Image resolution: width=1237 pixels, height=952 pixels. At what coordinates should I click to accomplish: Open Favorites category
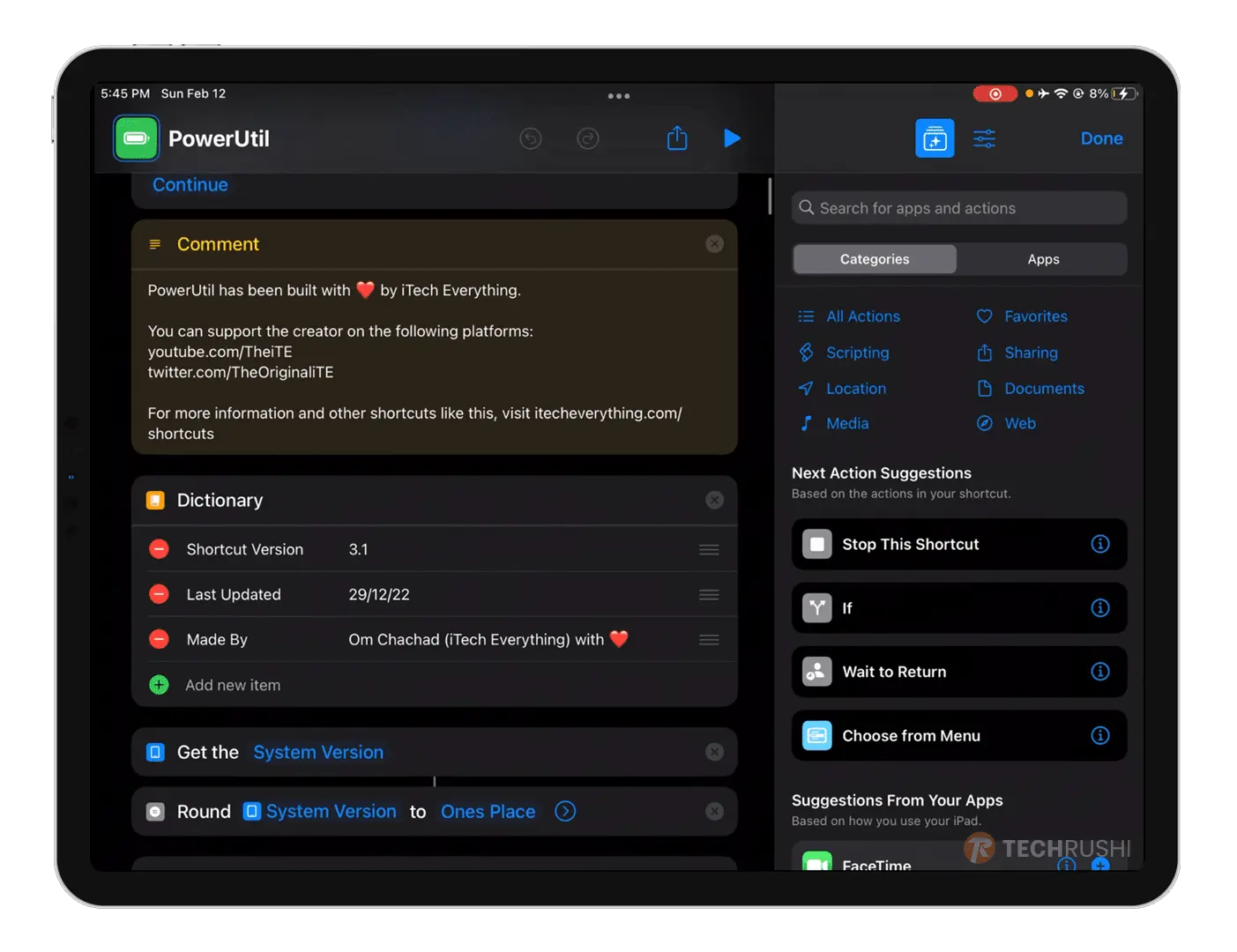[1022, 316]
